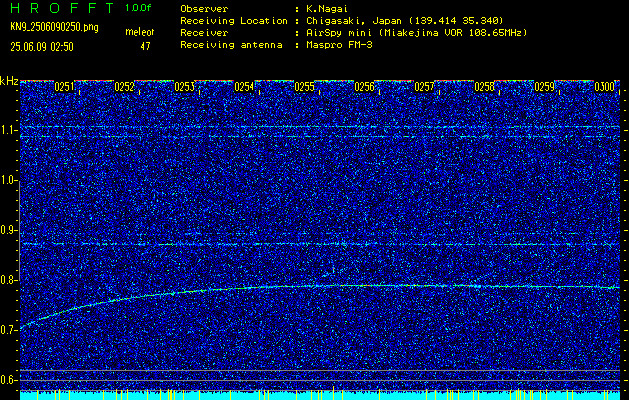Click the 0.7 kHz axis label
This screenshot has width=629, height=400.
(x=8, y=330)
